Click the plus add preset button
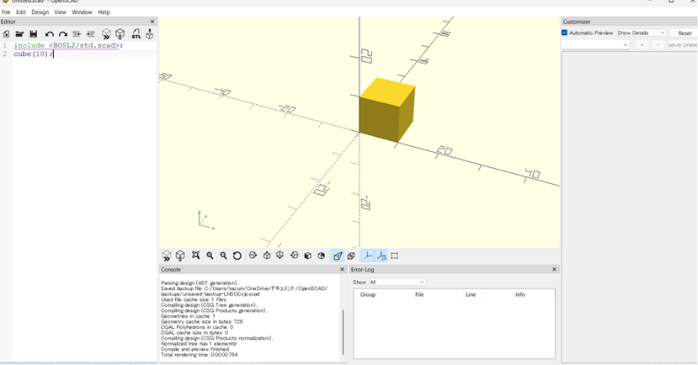 641,45
